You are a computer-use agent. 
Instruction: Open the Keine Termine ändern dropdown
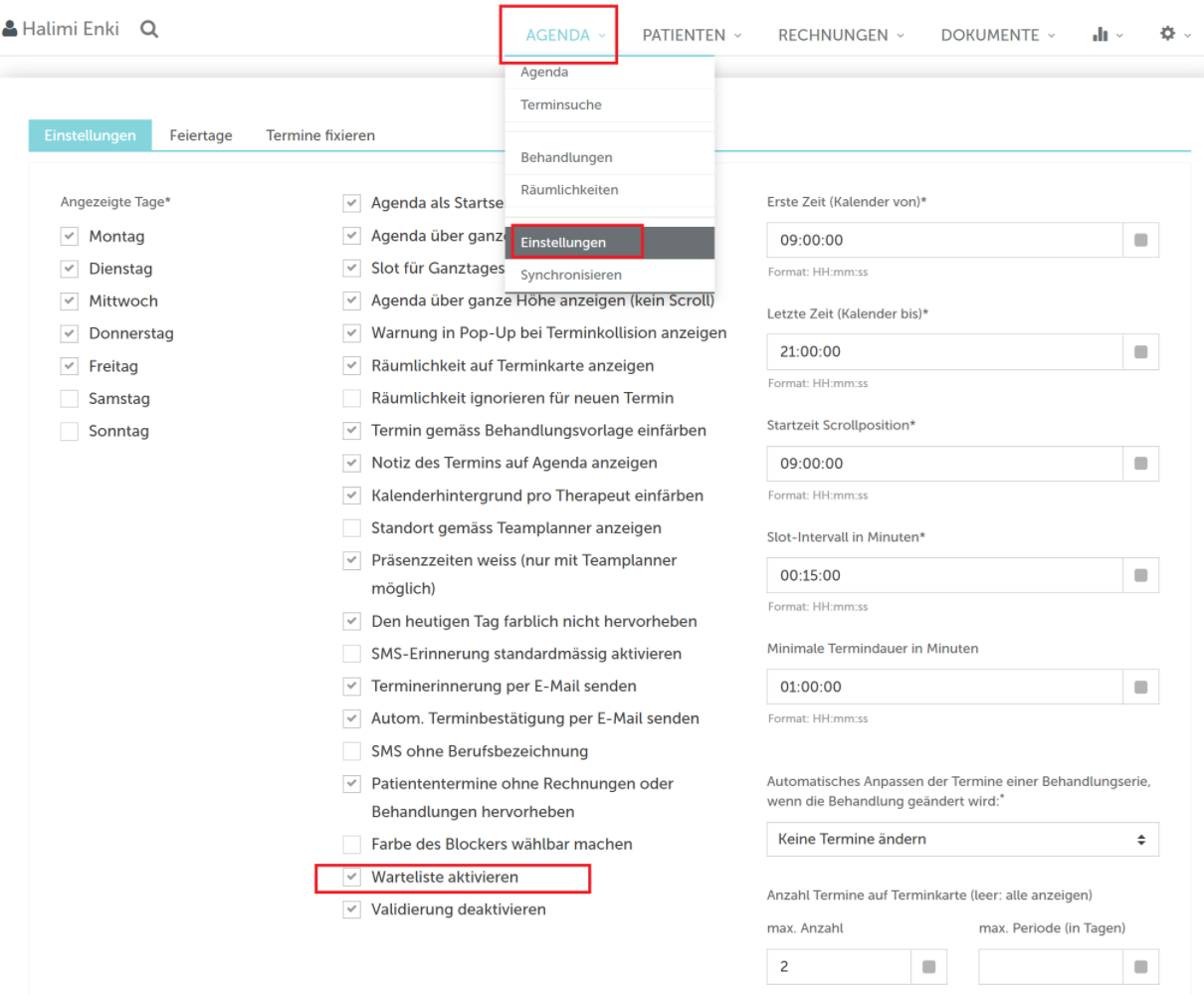(962, 839)
